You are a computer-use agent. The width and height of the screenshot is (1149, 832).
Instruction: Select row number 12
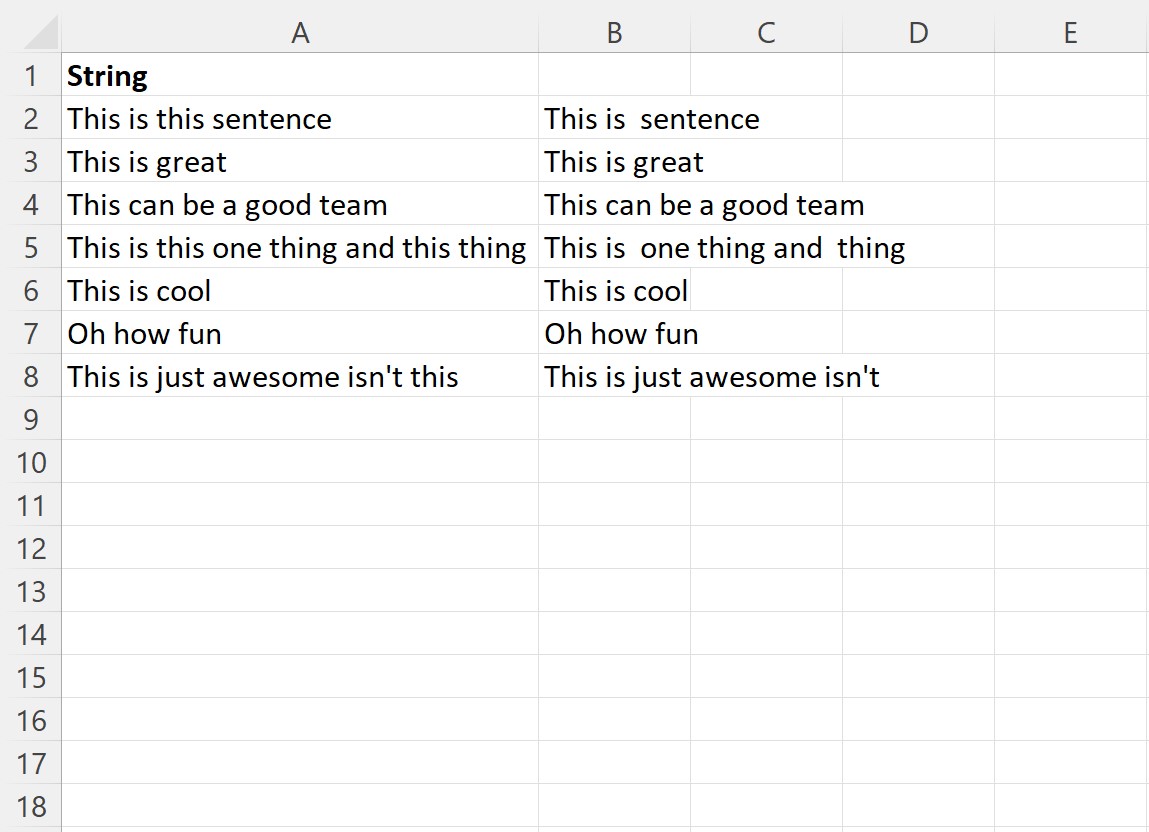(x=32, y=548)
